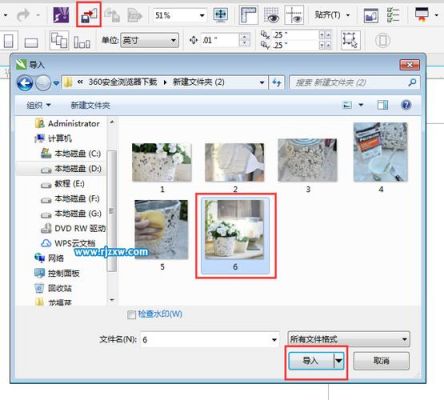The width and height of the screenshot is (444, 400).
Task: Click the duplicate distance y .25 field
Action: (x=295, y=45)
